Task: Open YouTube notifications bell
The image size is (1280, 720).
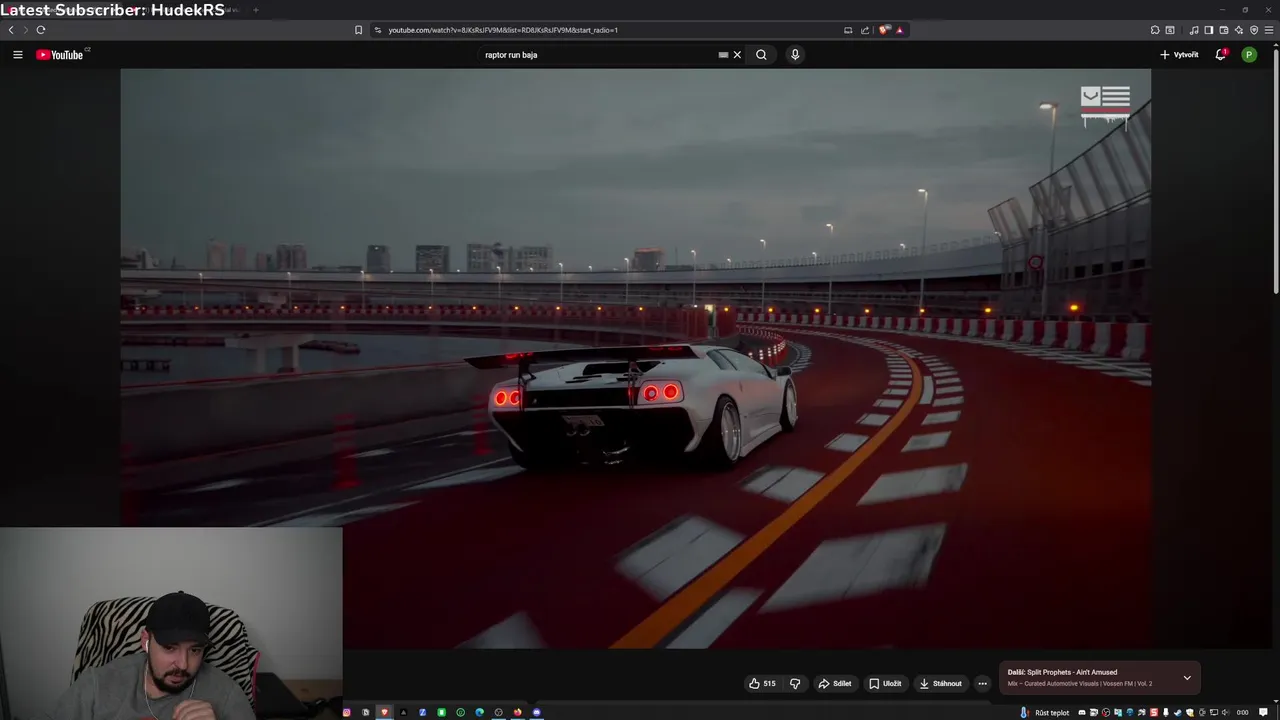Action: tap(1221, 55)
